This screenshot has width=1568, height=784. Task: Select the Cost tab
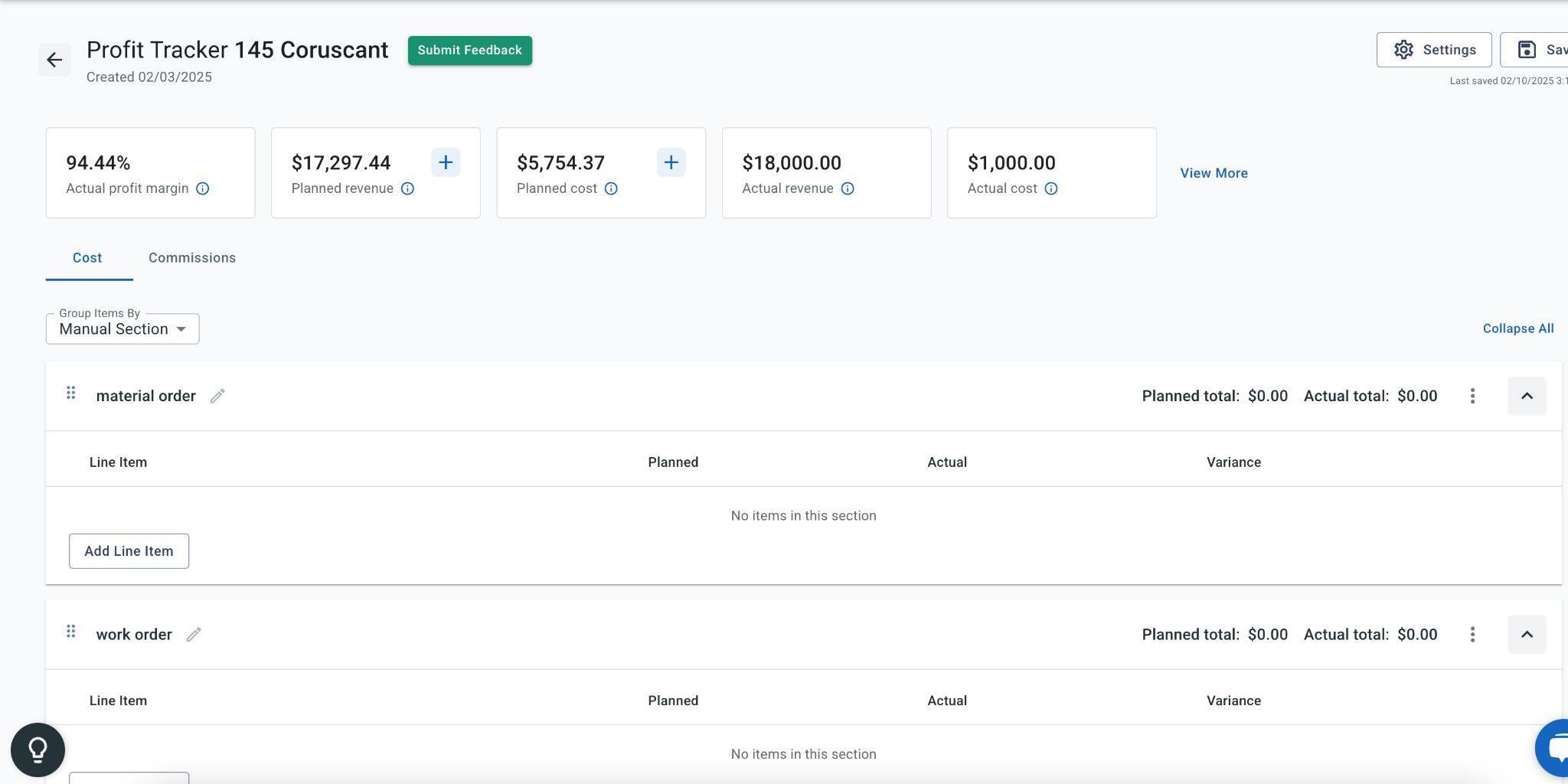tap(87, 258)
